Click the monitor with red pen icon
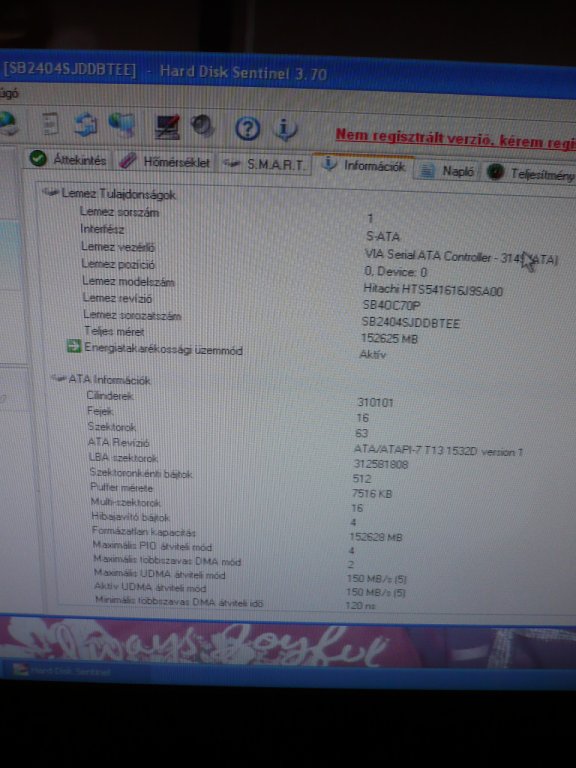Viewport: 576px width, 768px height. coord(167,127)
